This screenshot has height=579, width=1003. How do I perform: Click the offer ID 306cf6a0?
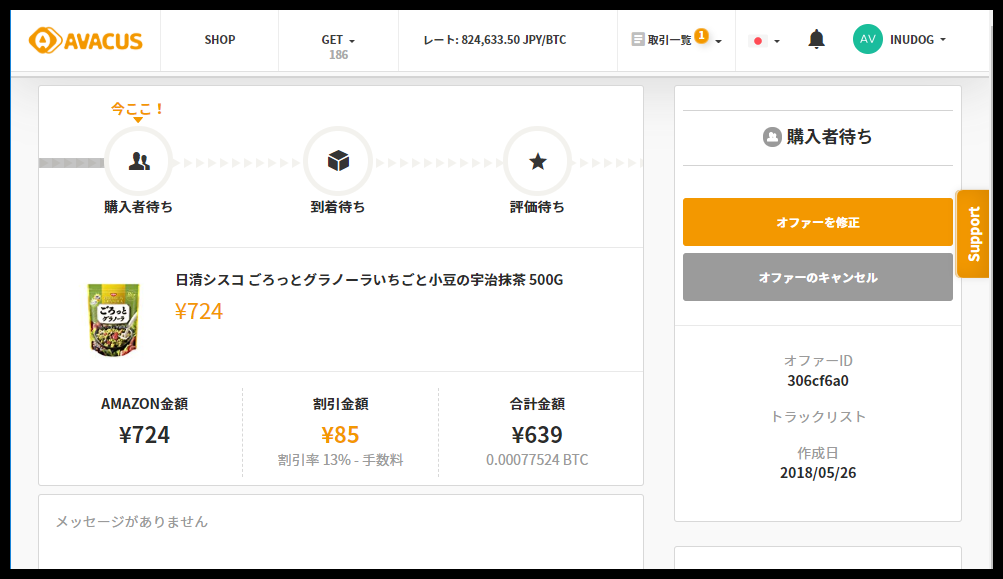point(817,380)
